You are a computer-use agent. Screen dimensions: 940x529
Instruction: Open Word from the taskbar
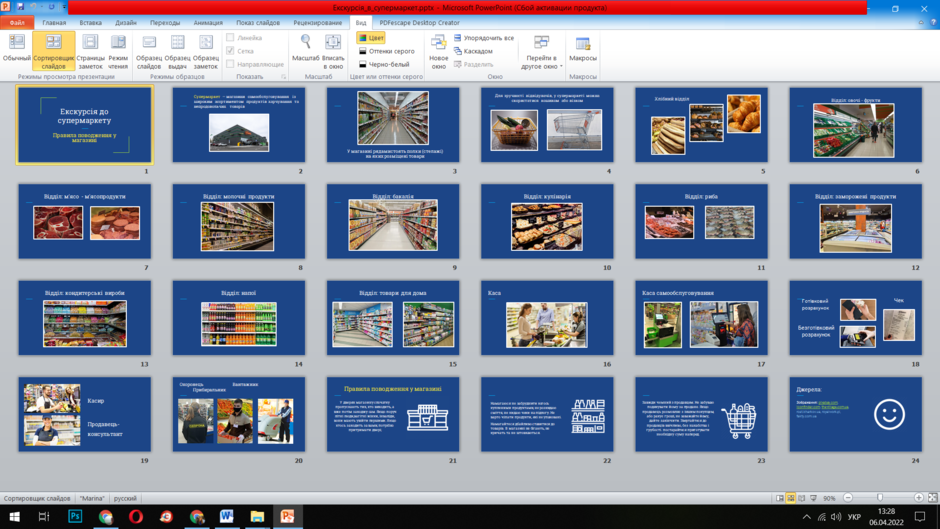tap(227, 516)
